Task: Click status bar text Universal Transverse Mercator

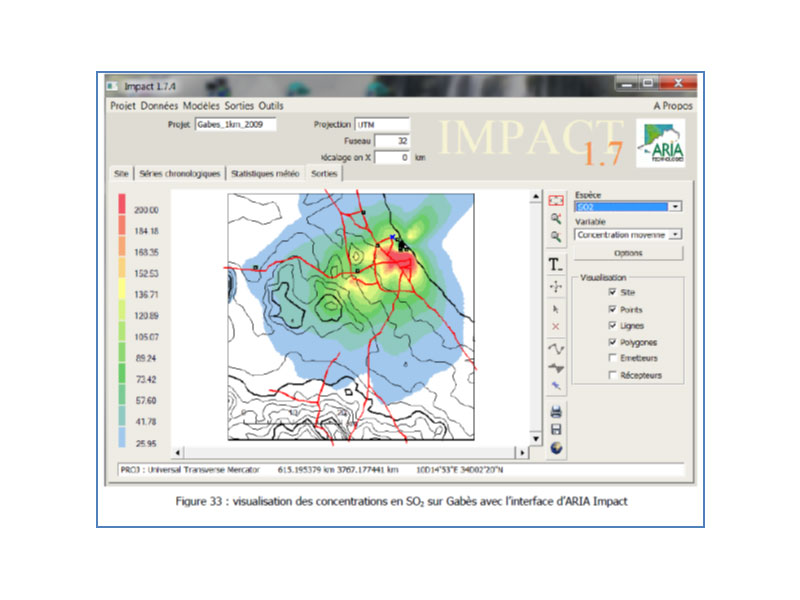Action: (x=204, y=470)
